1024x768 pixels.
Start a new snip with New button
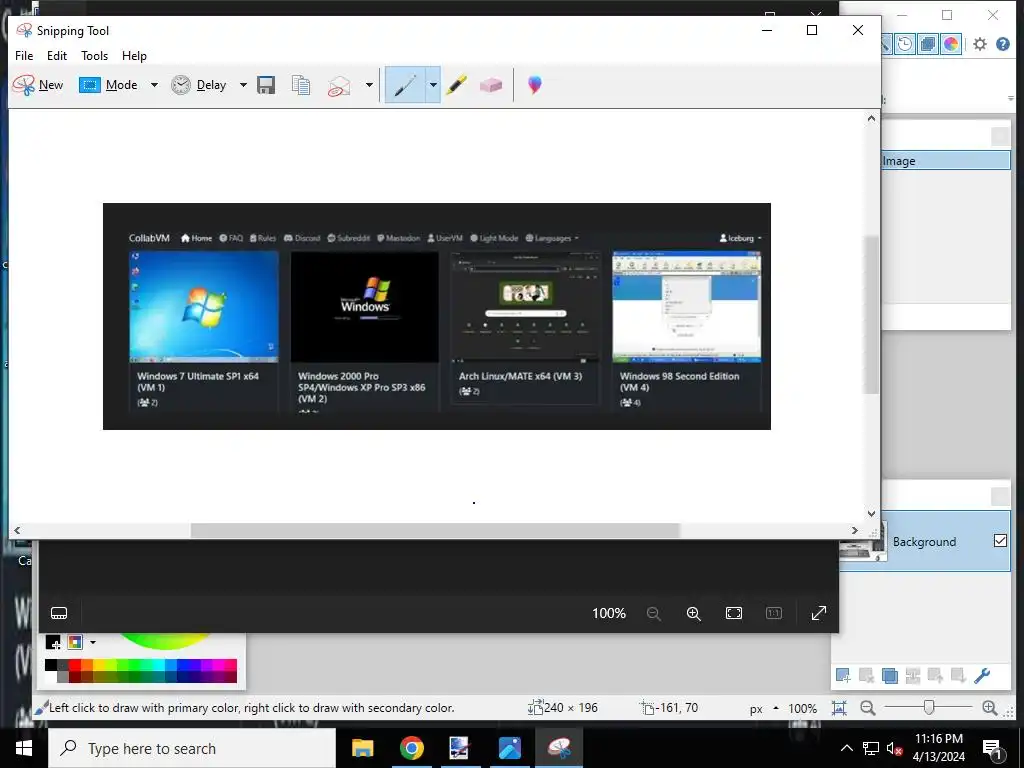(x=38, y=85)
